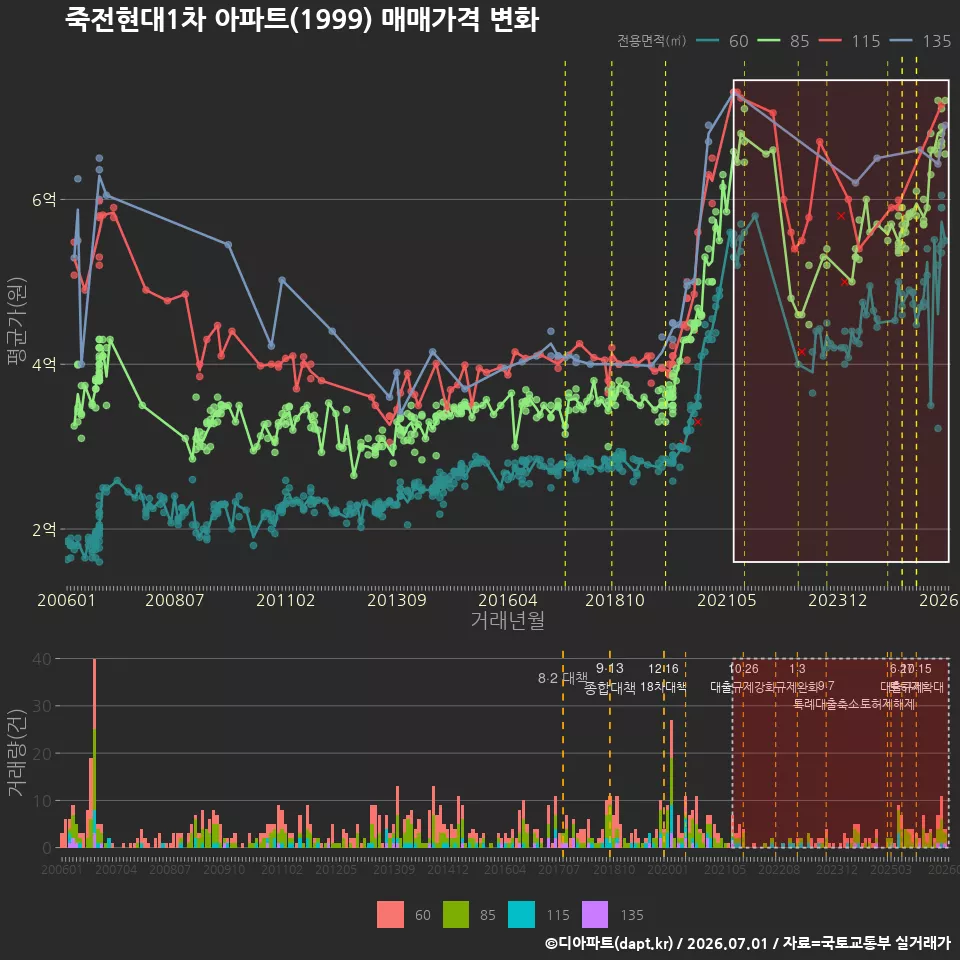Screen dimensions: 960x960
Task: Click the 85 green line legend entry
Action: (x=784, y=41)
